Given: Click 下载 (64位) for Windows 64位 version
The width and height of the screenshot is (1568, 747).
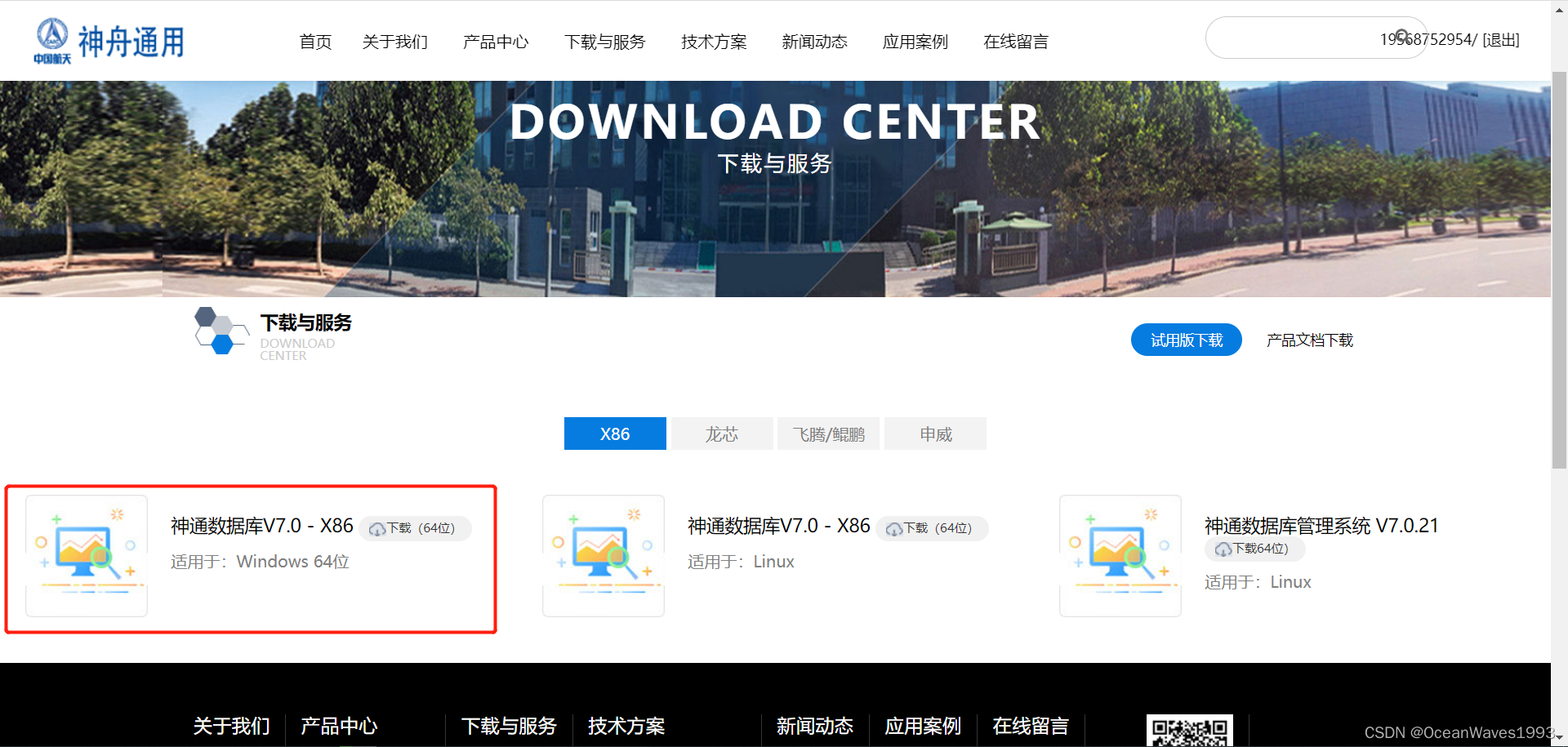Looking at the screenshot, I should tap(416, 528).
